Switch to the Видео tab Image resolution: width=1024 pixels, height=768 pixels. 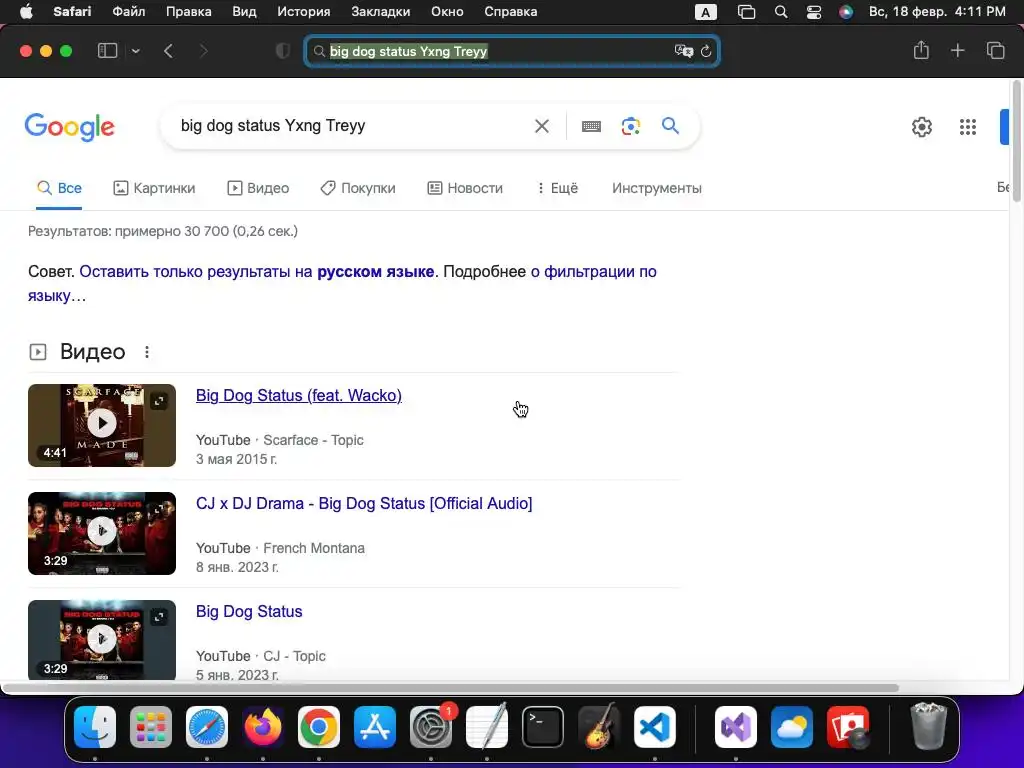(x=258, y=188)
